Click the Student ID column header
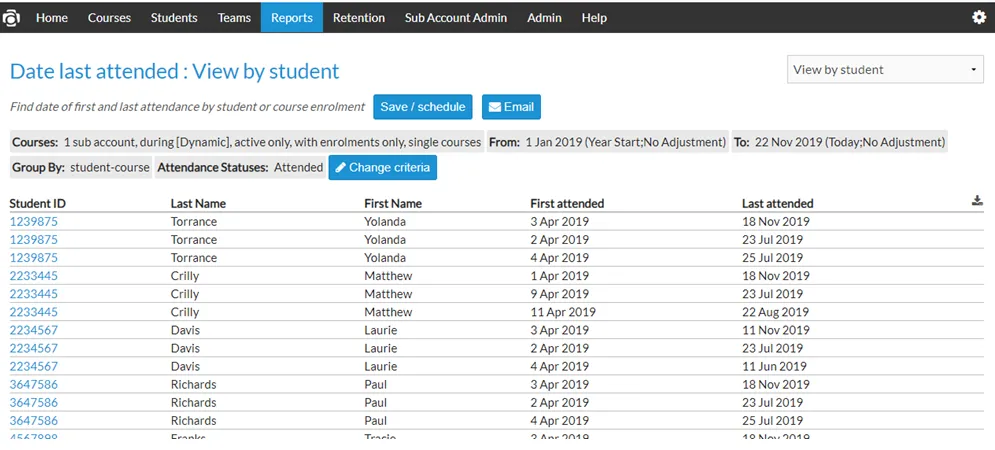995x450 pixels. click(x=37, y=204)
